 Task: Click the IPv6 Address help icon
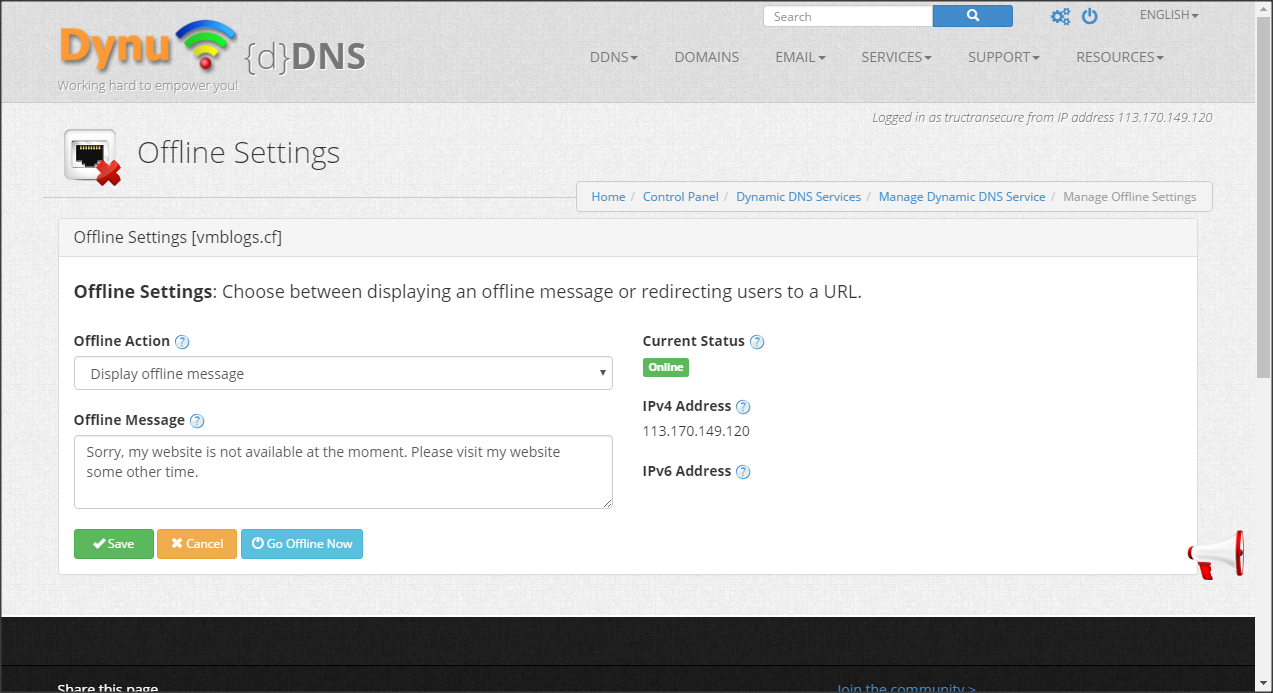click(743, 472)
